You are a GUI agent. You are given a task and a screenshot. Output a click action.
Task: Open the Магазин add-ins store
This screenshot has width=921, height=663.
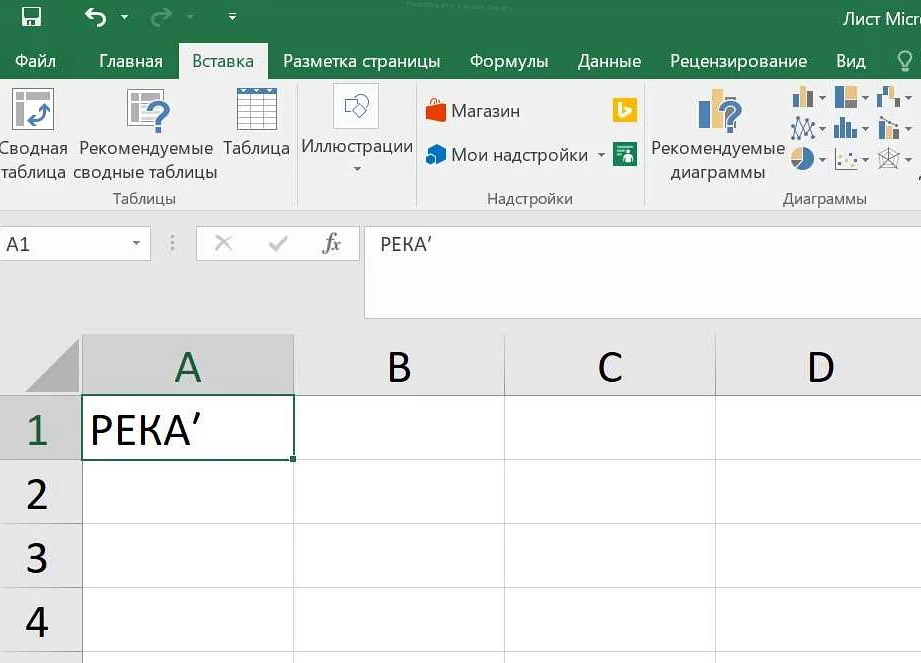(473, 111)
